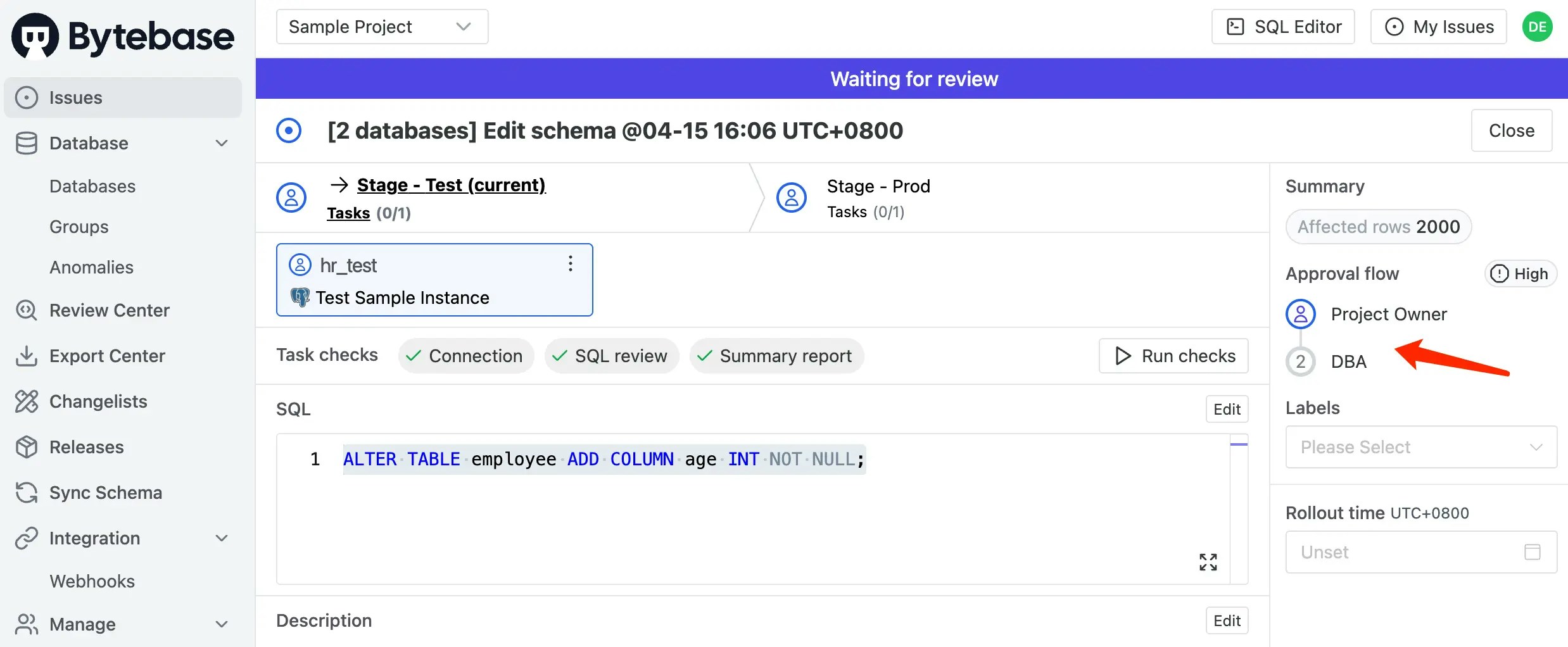
Task: Open the SQL Editor
Action: [1283, 27]
